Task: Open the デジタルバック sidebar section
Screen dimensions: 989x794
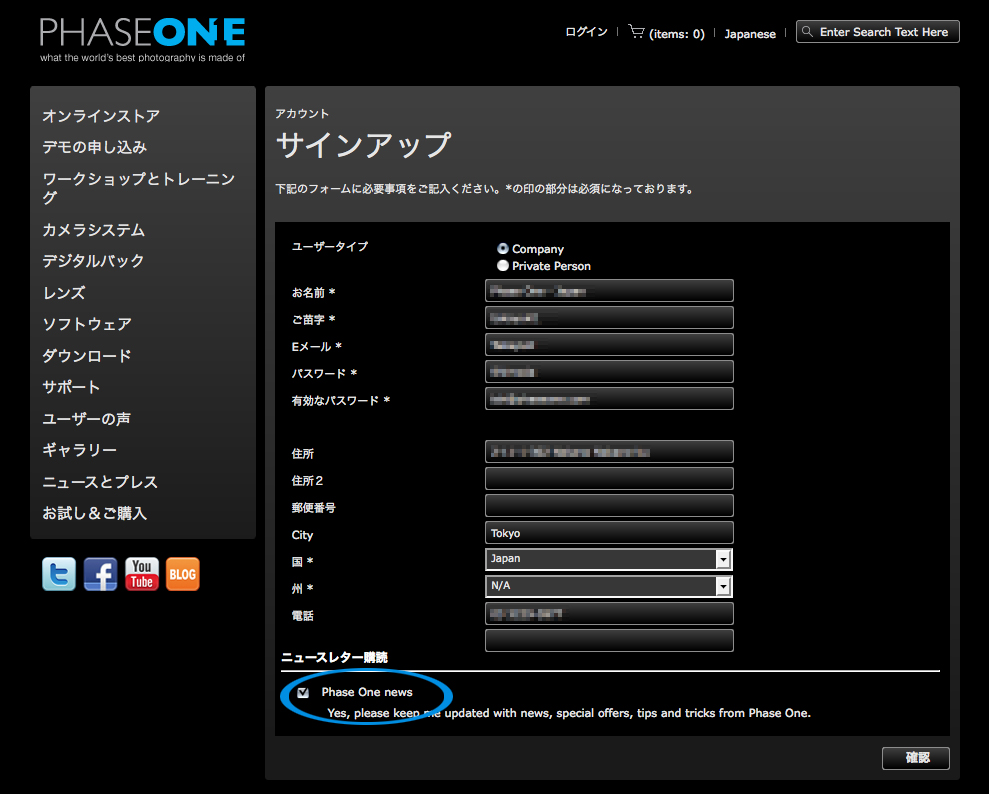Action: tap(93, 261)
